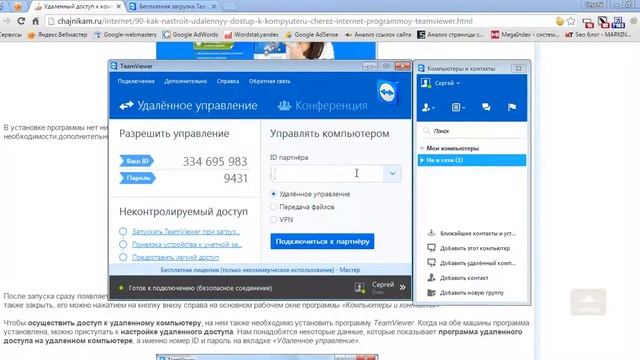This screenshot has height=360, width=640.
Task: Click the green ready status indicator
Action: [x=121, y=288]
